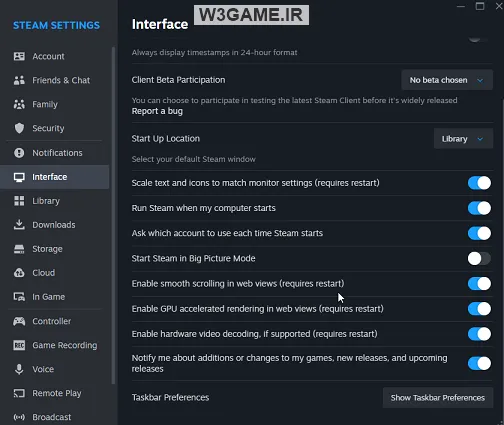Image resolution: width=504 pixels, height=425 pixels.
Task: Click the Storage drive icon
Action: tap(19, 249)
